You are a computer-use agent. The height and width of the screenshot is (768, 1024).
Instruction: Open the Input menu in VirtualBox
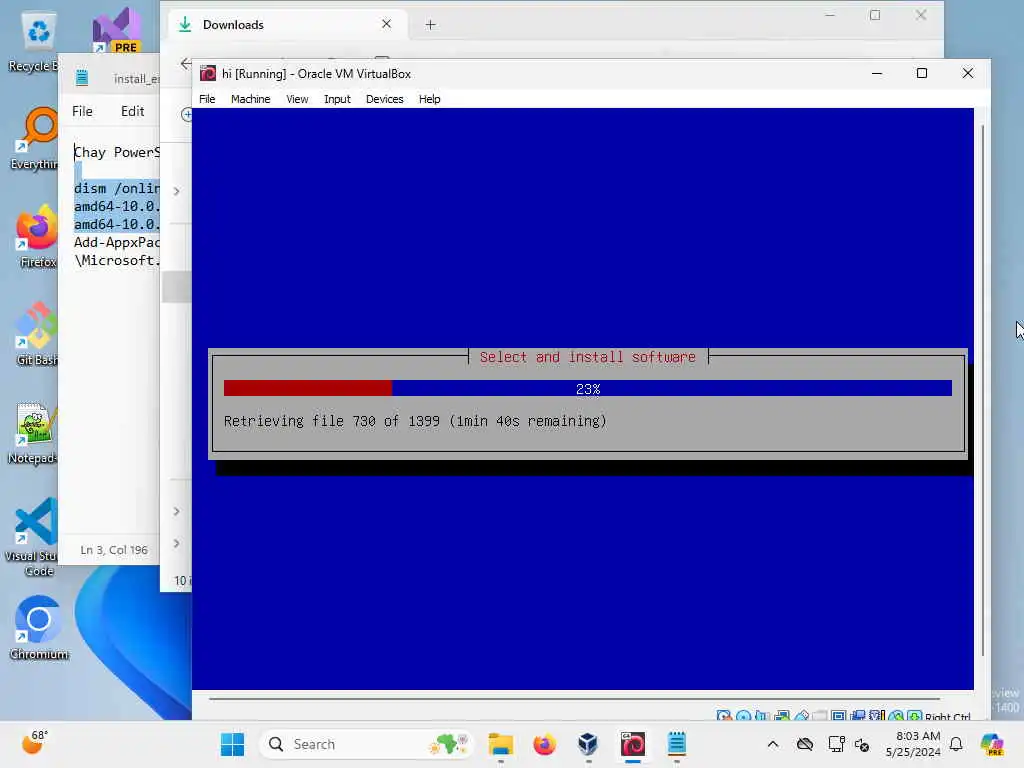[x=337, y=99]
